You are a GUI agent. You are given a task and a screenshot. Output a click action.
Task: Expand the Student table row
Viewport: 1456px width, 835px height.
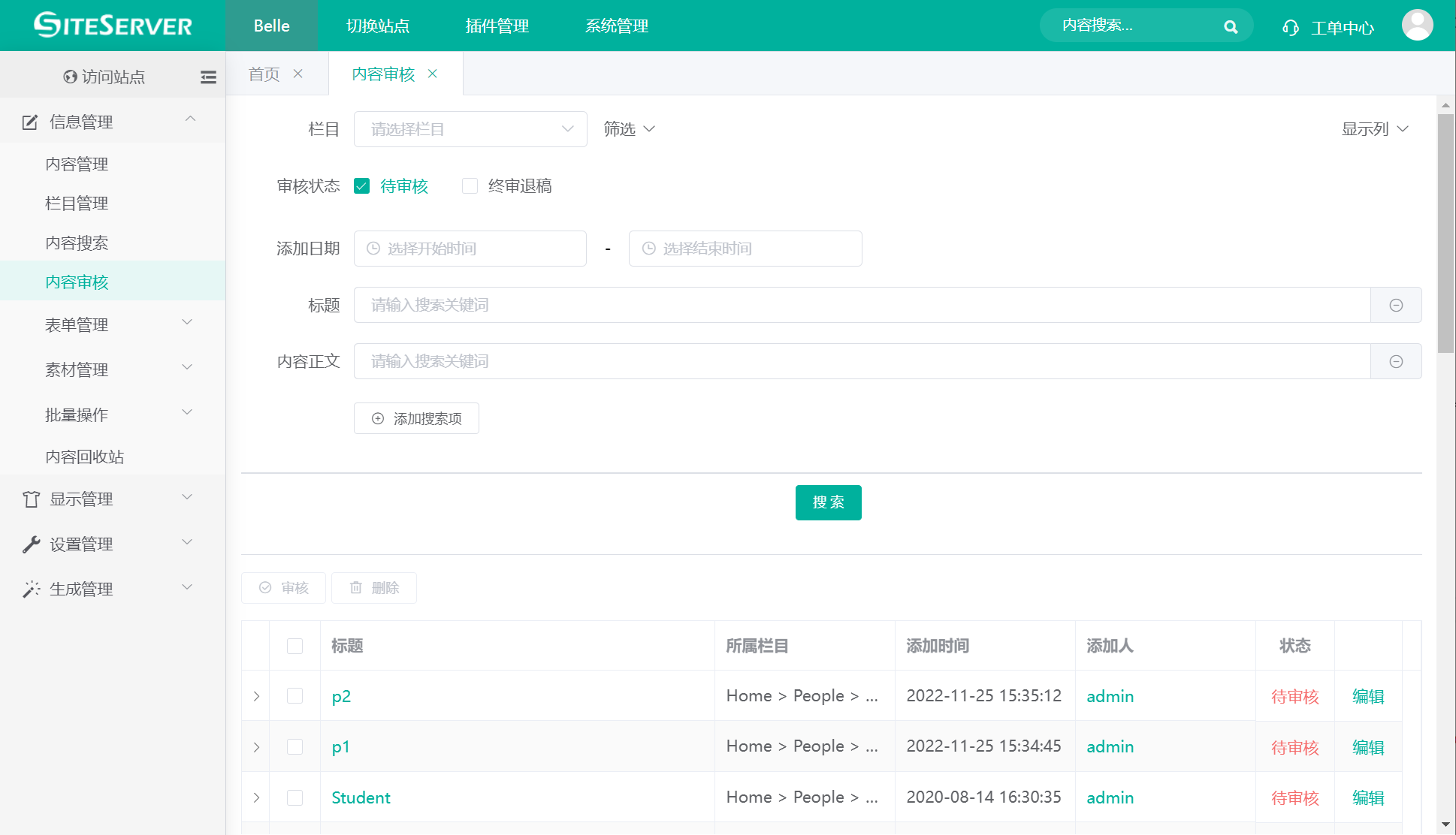coord(256,797)
